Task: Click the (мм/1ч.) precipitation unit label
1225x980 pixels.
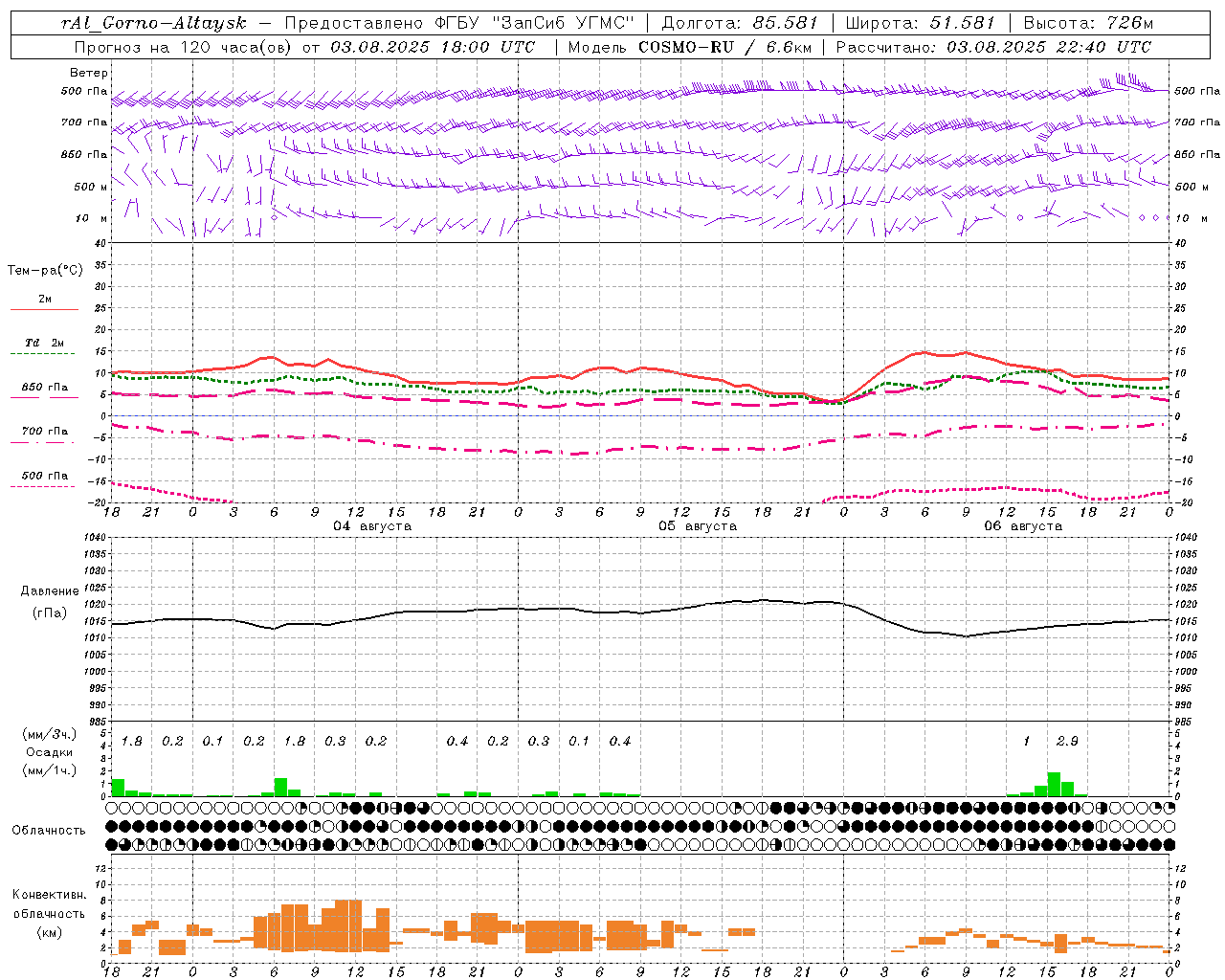Action: click(50, 770)
